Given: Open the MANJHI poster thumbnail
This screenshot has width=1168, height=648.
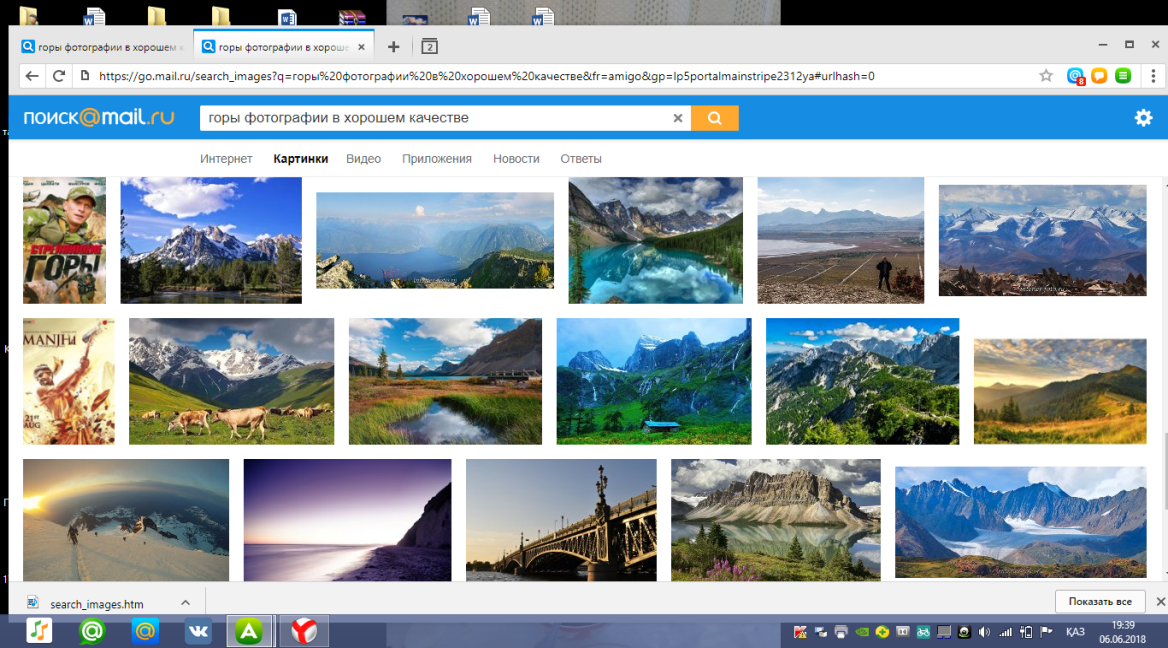Looking at the screenshot, I should click(x=69, y=381).
